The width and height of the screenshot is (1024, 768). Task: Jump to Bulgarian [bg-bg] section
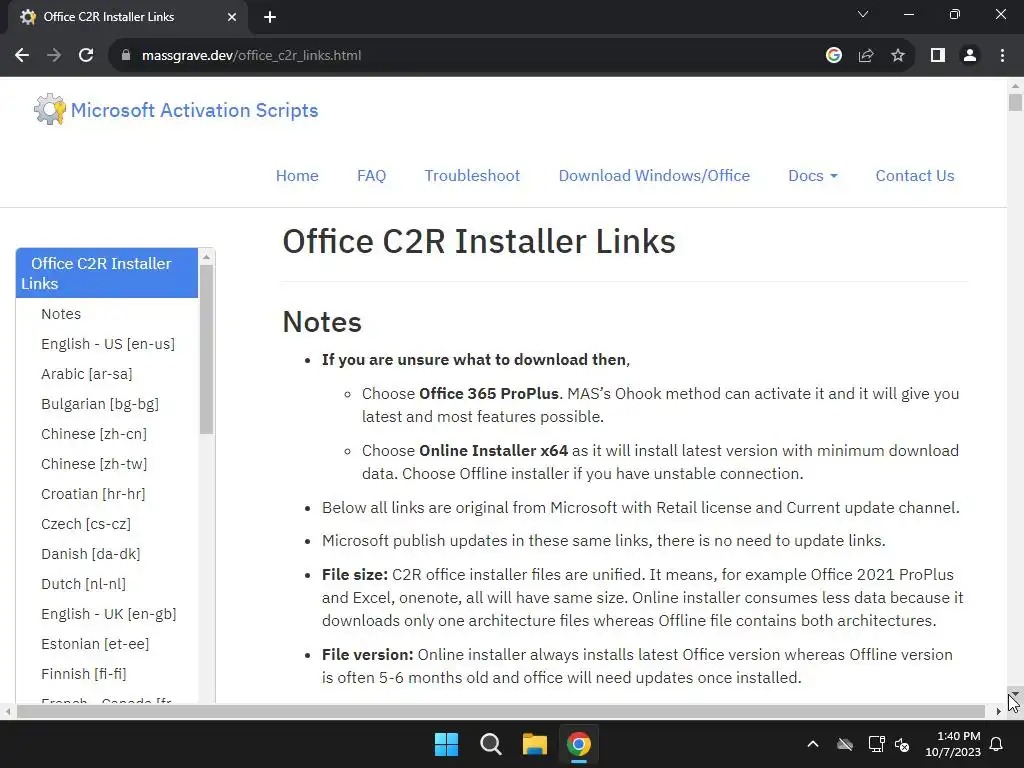100,404
